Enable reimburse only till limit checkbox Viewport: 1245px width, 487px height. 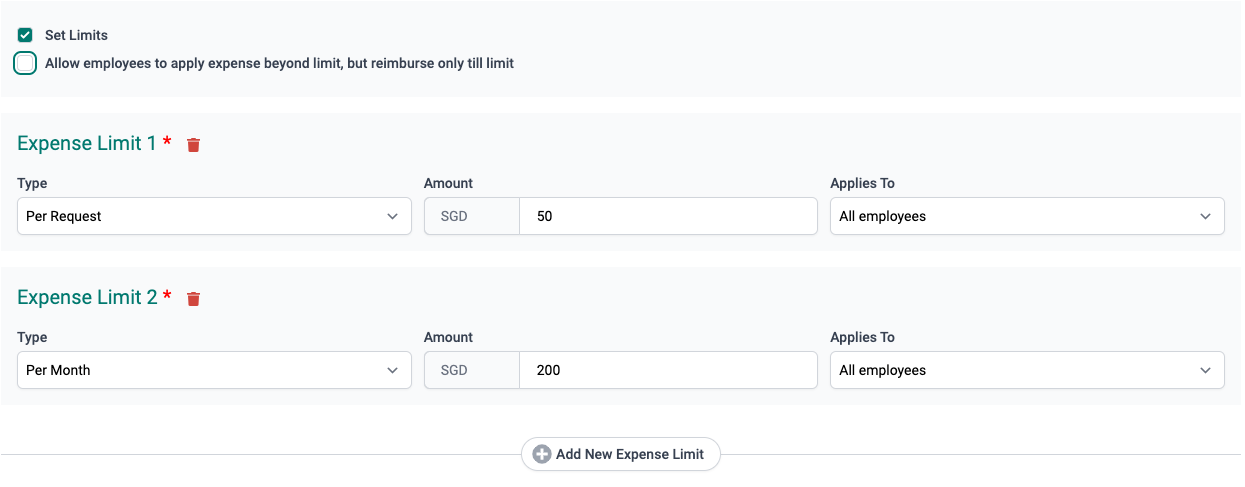pyautogui.click(x=26, y=63)
